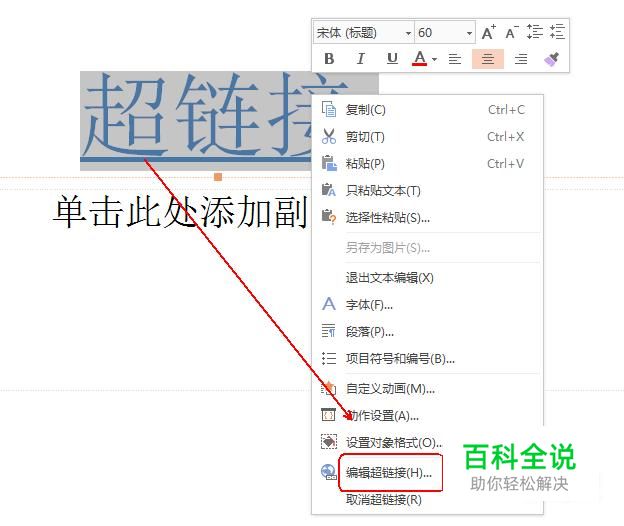The height and width of the screenshot is (526, 624).
Task: Click the format object icon beside 设置对象格式
Action: (329, 442)
